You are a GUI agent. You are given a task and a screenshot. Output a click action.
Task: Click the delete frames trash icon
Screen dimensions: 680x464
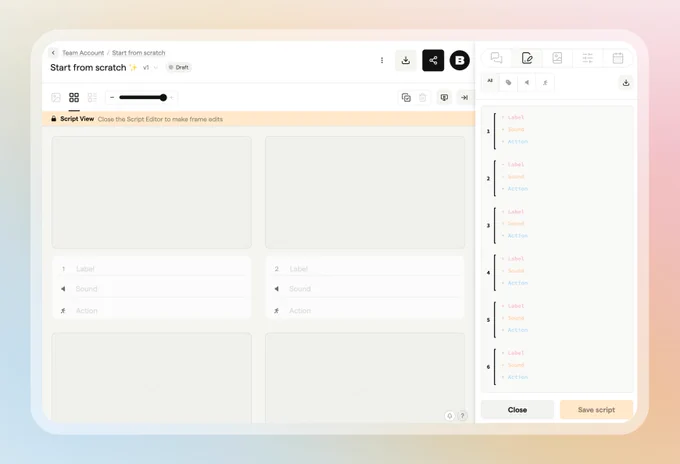pos(422,98)
